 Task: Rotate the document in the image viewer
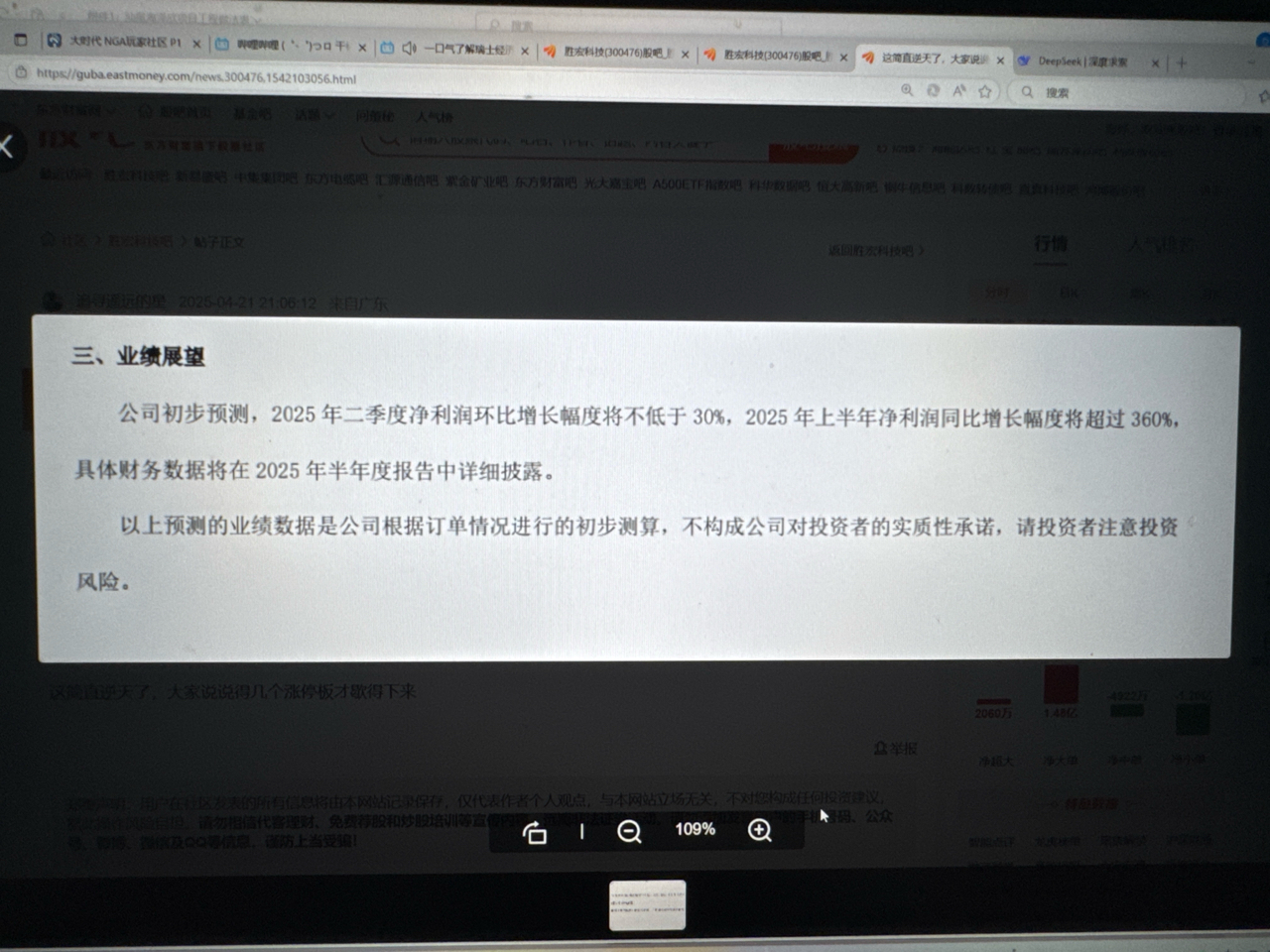536,831
